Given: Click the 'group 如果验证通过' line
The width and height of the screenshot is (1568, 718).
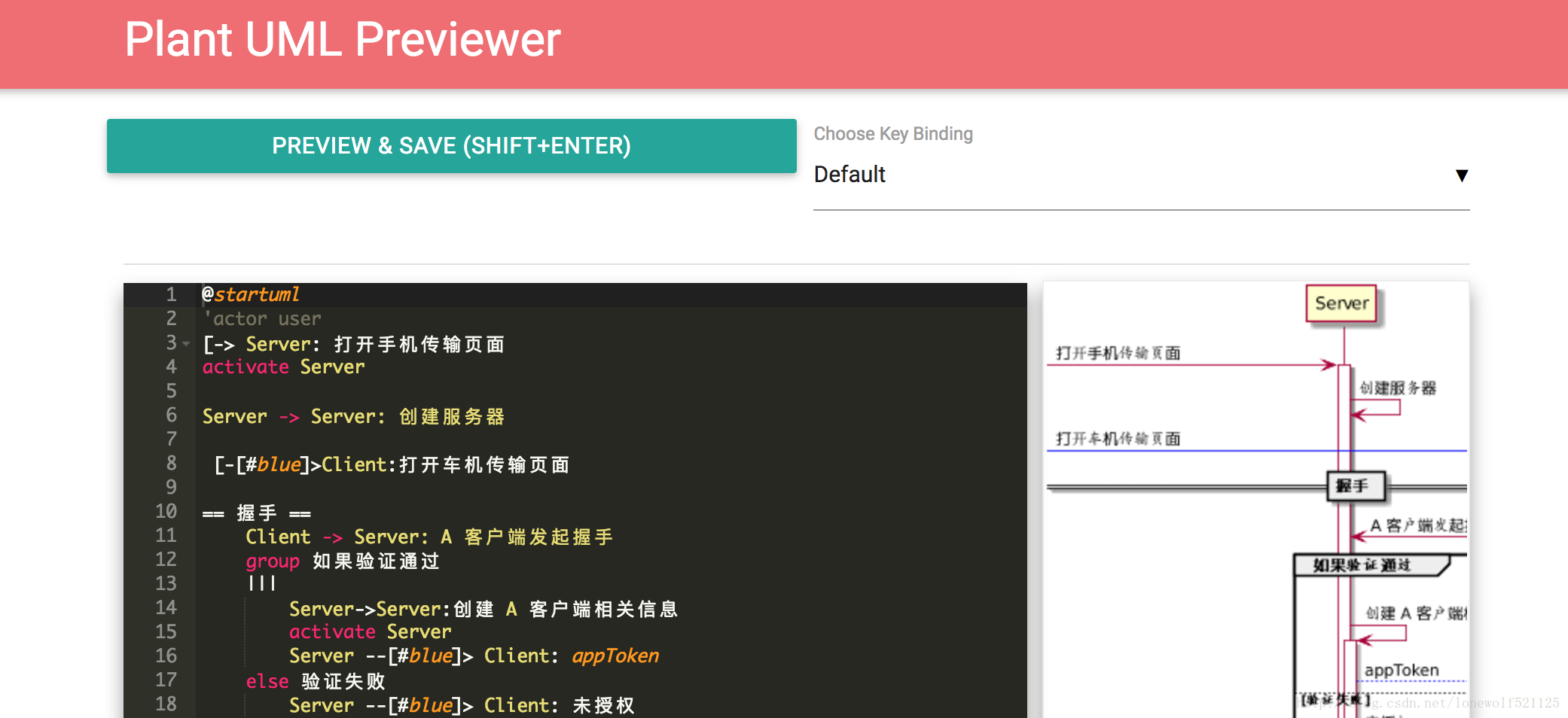Looking at the screenshot, I should [x=343, y=561].
